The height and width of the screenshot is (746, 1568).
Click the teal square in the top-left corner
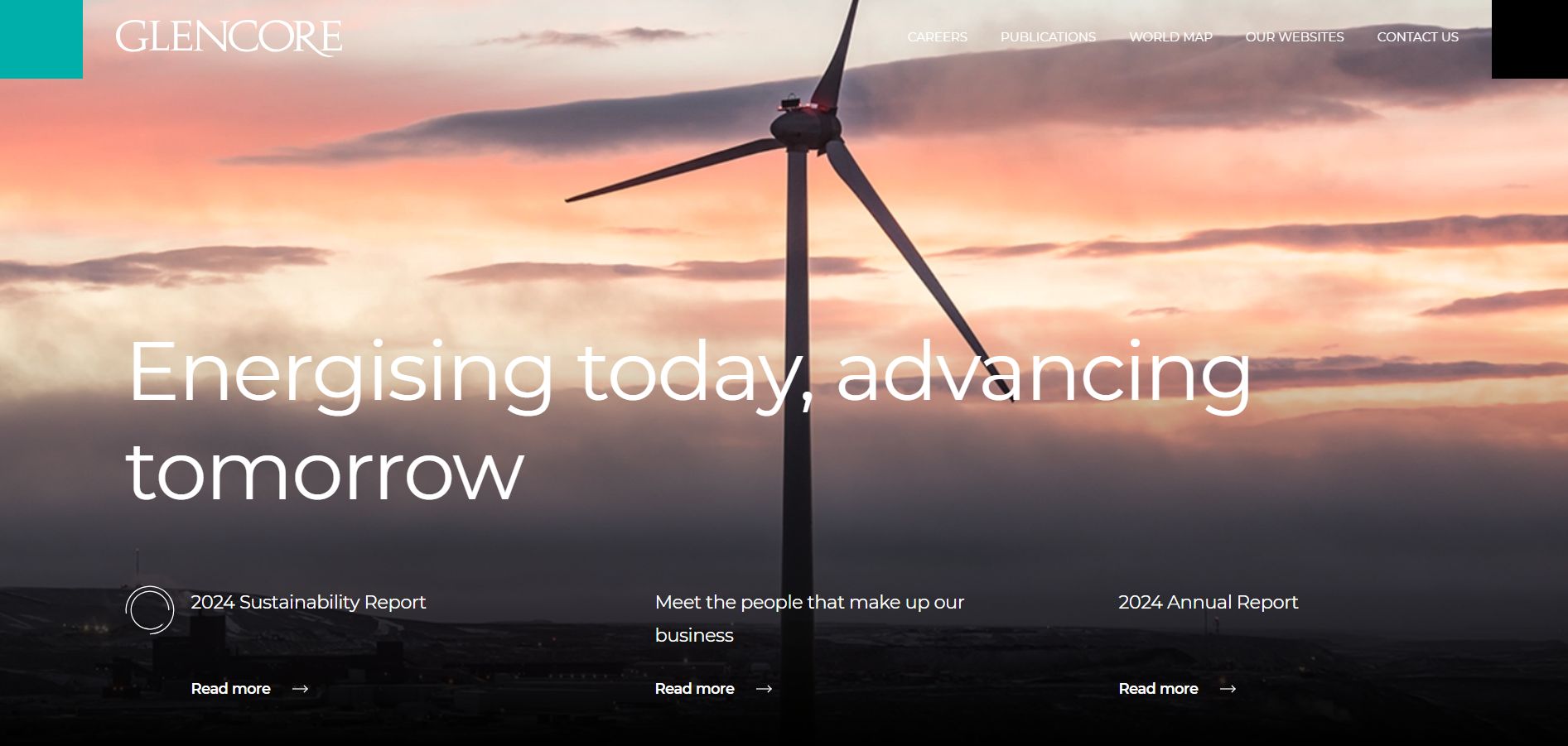(x=41, y=38)
